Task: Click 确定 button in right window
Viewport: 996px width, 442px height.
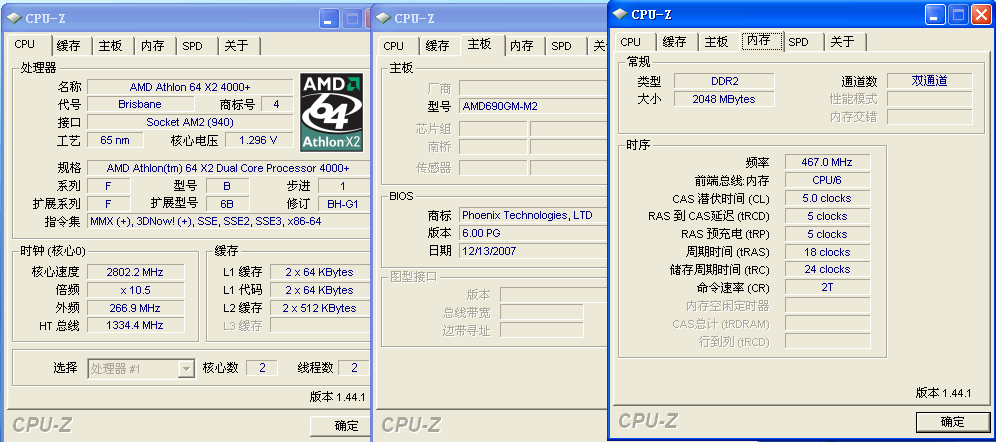Action: click(952, 422)
